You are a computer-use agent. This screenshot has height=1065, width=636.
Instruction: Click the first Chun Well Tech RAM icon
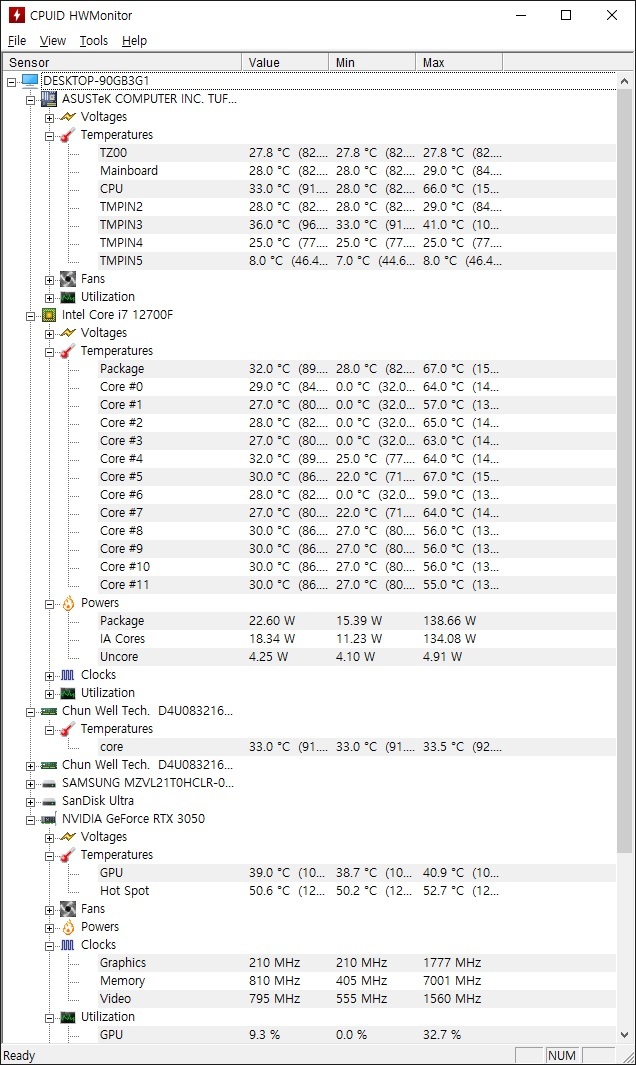tap(49, 711)
